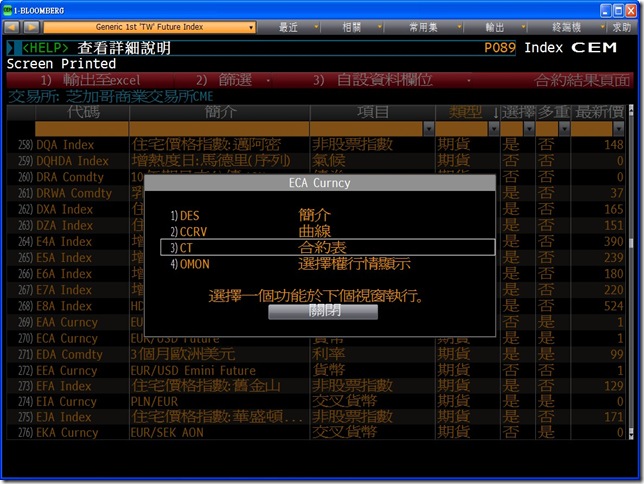Select 3) CT 合約表 in the popup
This screenshot has height=484, width=644.
[327, 247]
